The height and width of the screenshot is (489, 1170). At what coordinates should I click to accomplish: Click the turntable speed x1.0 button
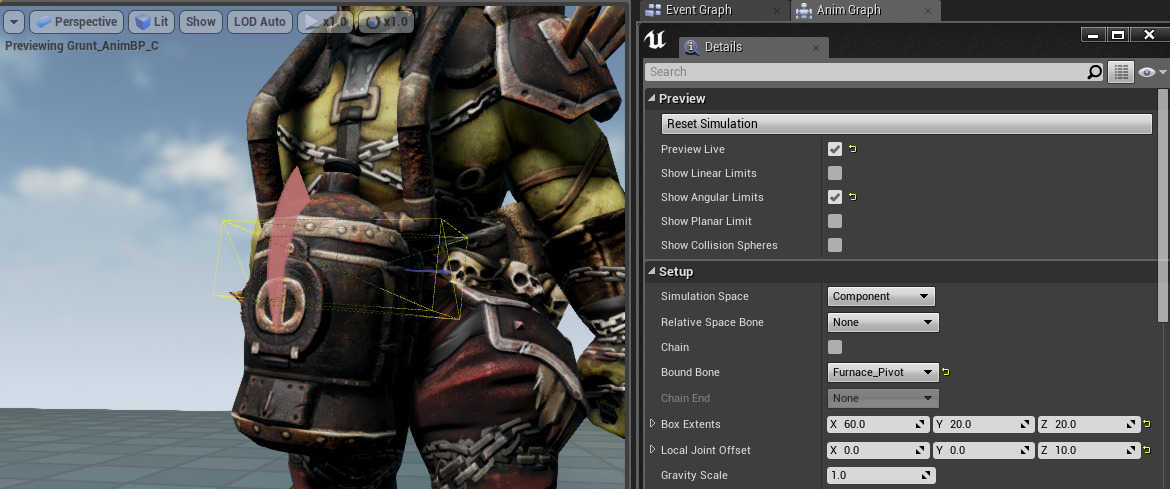386,22
